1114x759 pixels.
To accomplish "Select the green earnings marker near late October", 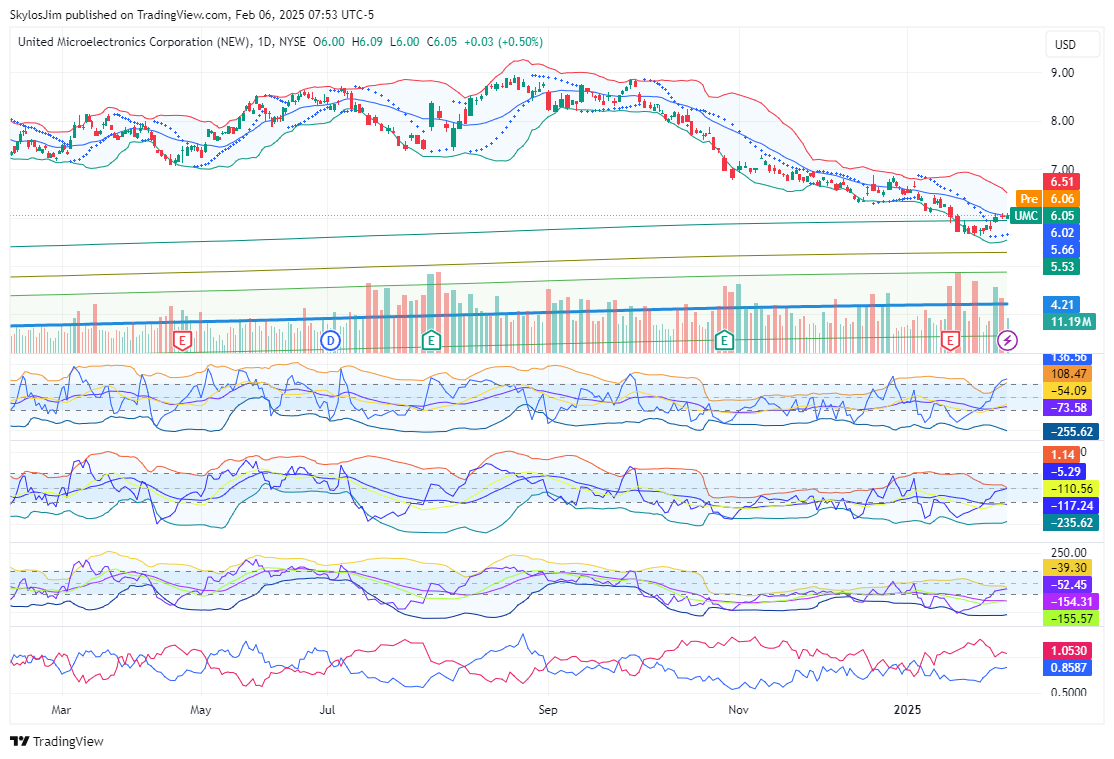I will 724,341.
